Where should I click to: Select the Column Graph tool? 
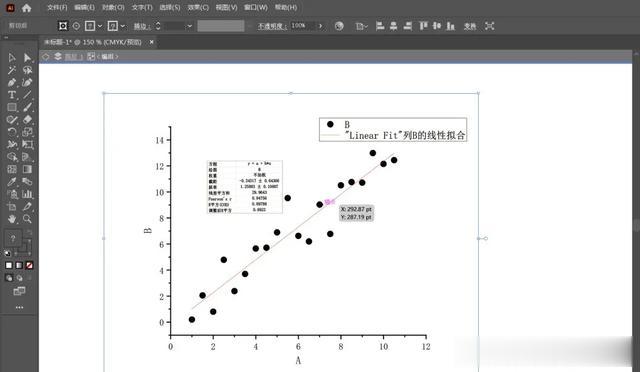pyautogui.click(x=27, y=194)
